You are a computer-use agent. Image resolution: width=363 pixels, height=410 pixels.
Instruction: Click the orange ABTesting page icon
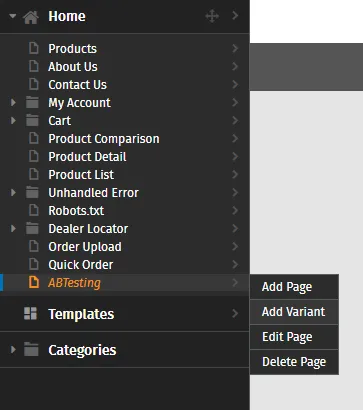coord(34,282)
